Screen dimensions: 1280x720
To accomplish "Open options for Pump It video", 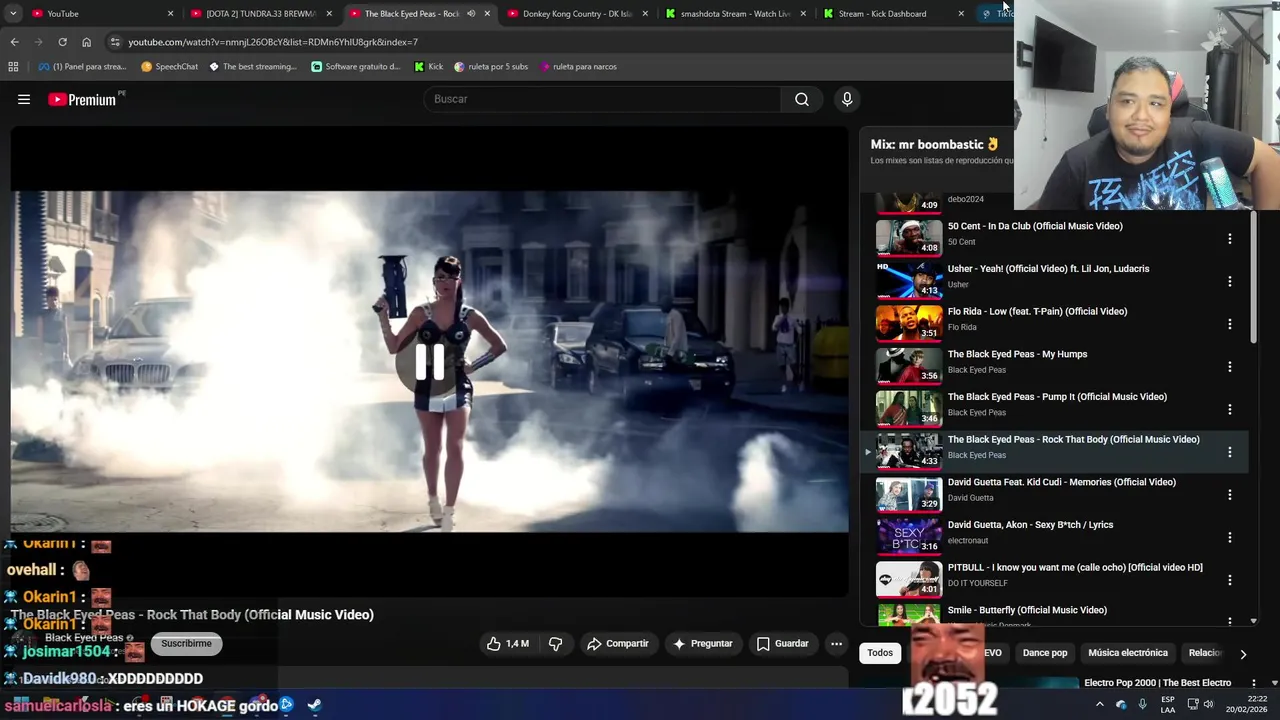I will click(1230, 409).
